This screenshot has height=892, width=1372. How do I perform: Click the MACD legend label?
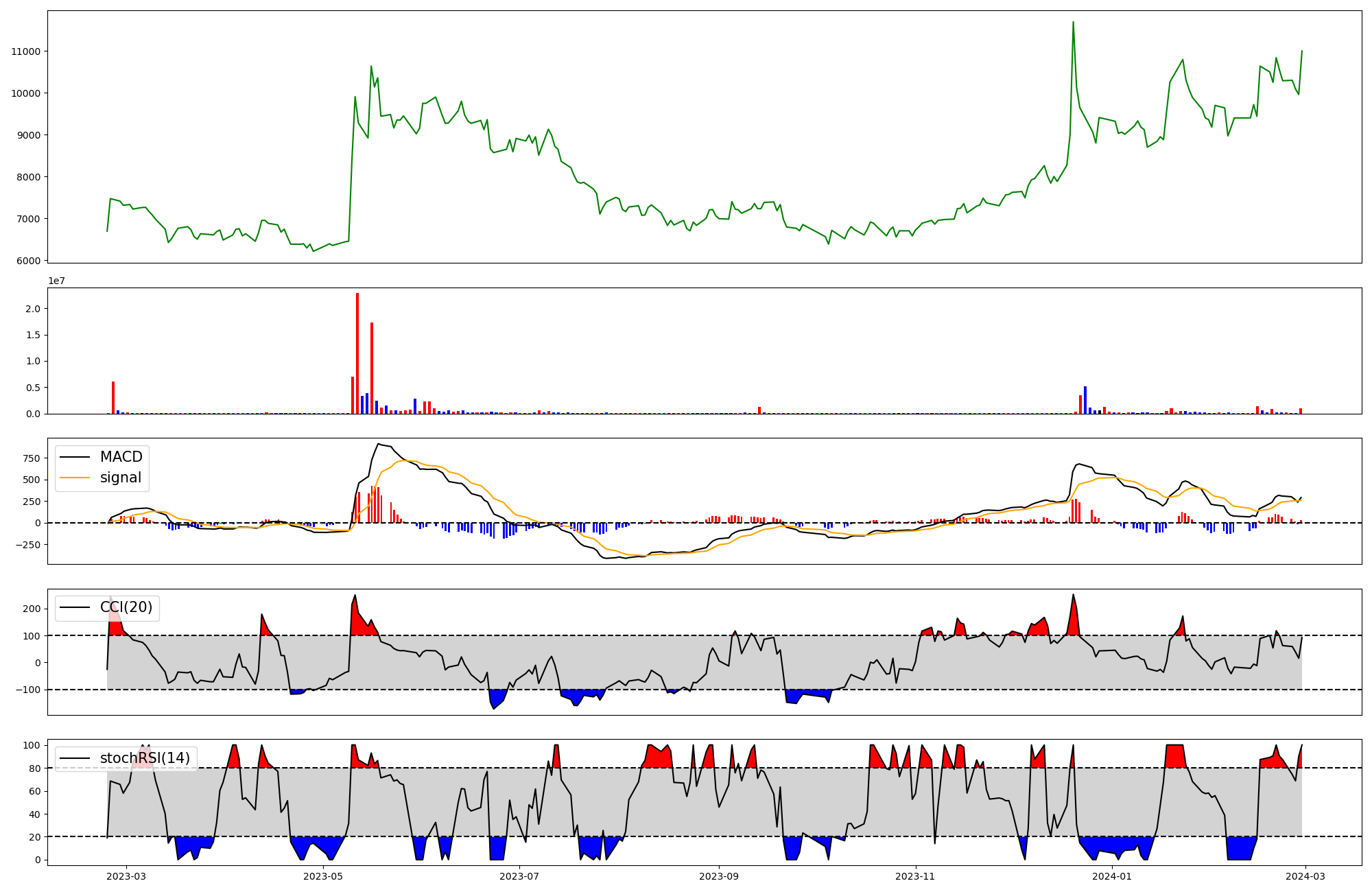click(x=121, y=457)
